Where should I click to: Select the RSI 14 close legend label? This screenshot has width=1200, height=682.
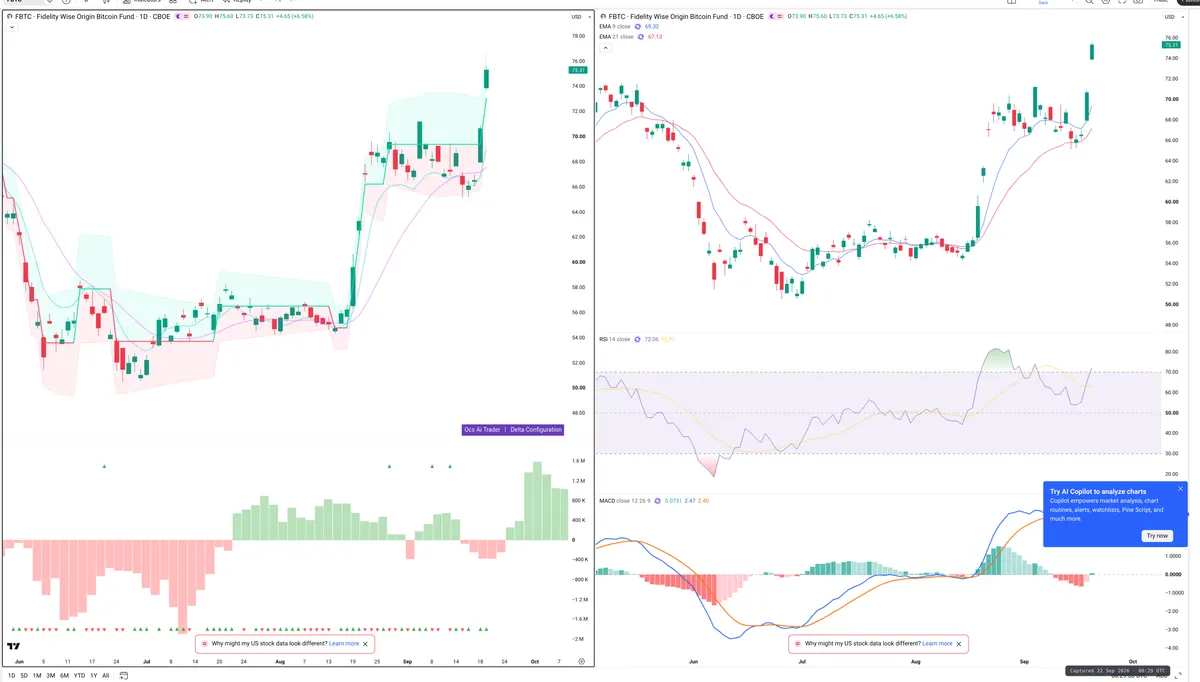[x=614, y=339]
